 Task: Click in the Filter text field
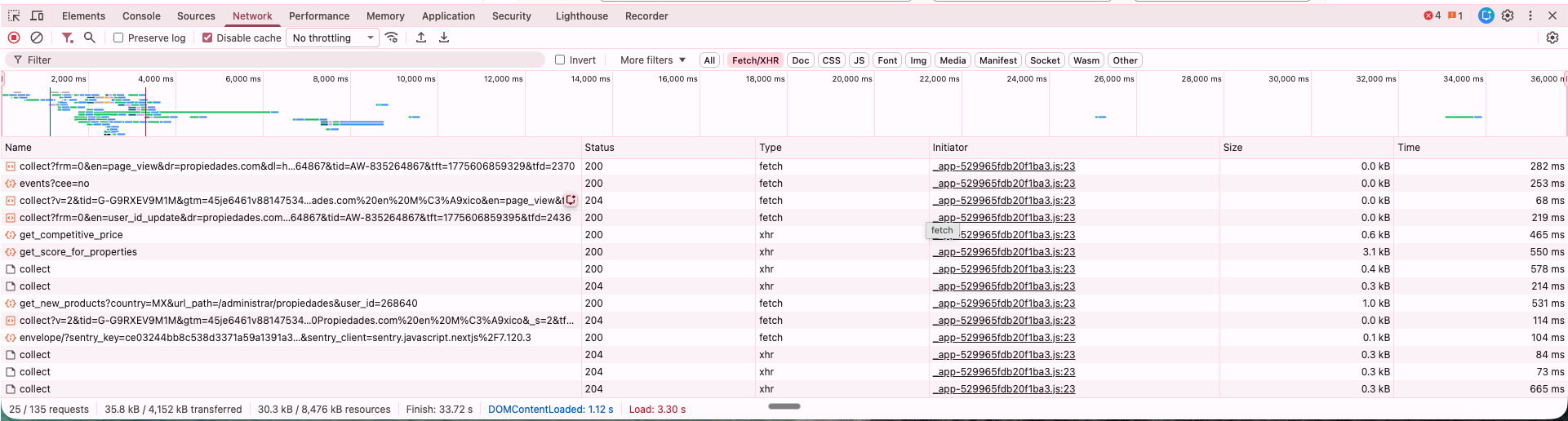(x=278, y=60)
